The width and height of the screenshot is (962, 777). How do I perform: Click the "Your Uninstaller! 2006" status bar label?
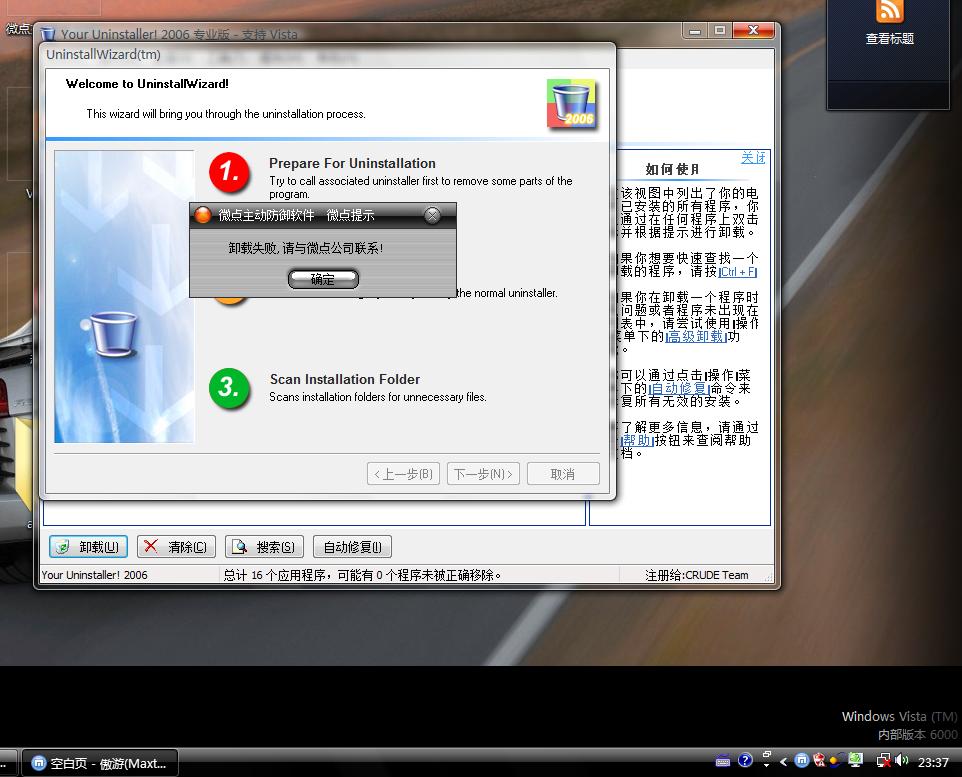94,575
